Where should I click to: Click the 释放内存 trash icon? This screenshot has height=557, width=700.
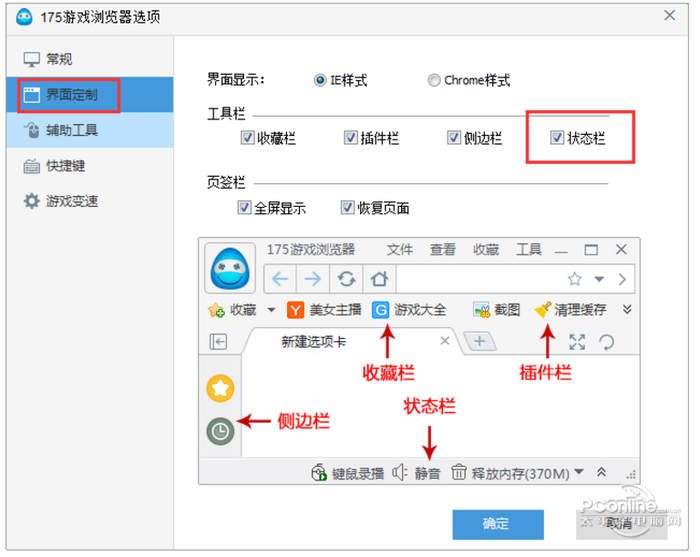pos(458,472)
